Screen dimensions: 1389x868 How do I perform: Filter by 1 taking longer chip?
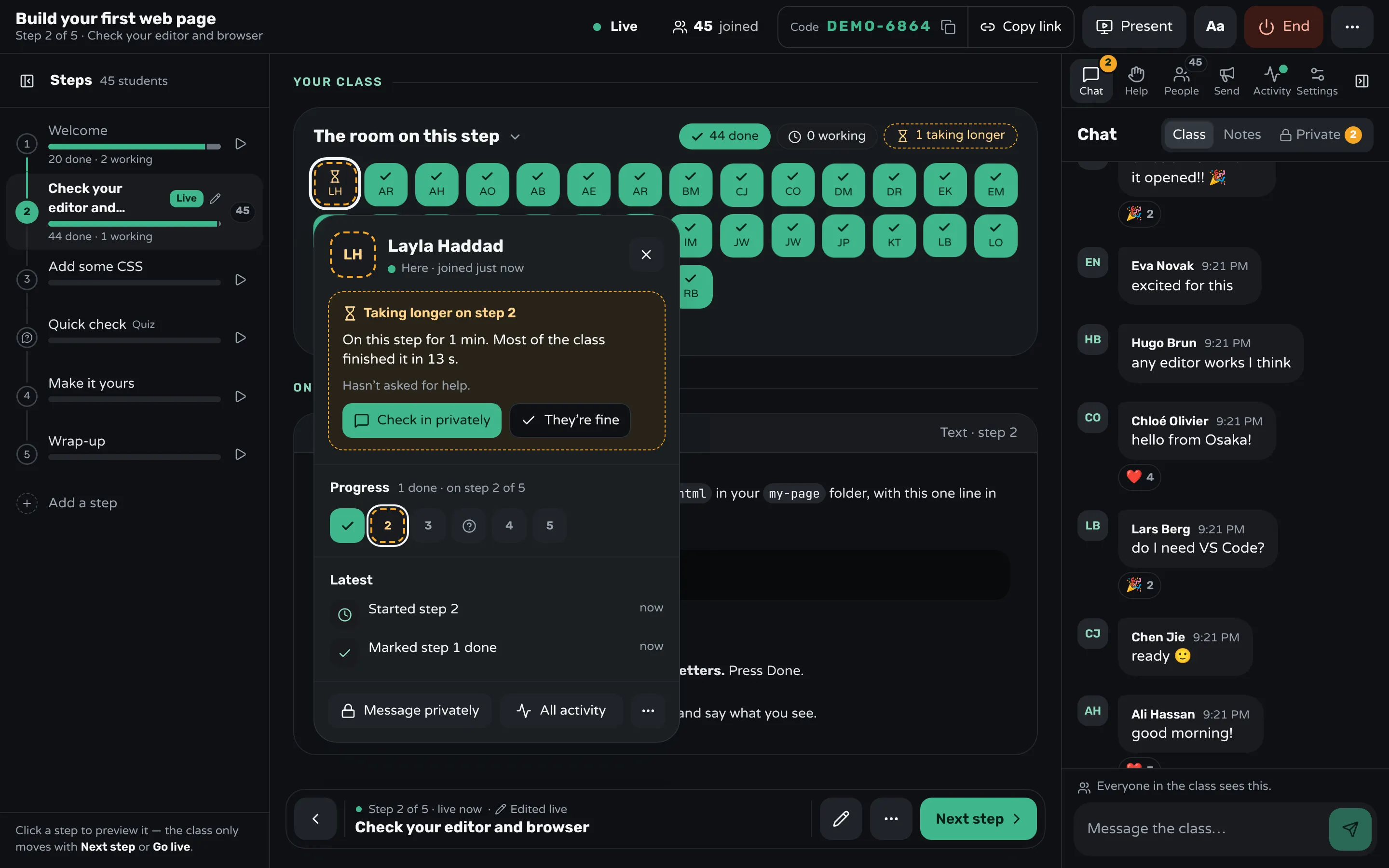[x=950, y=136]
